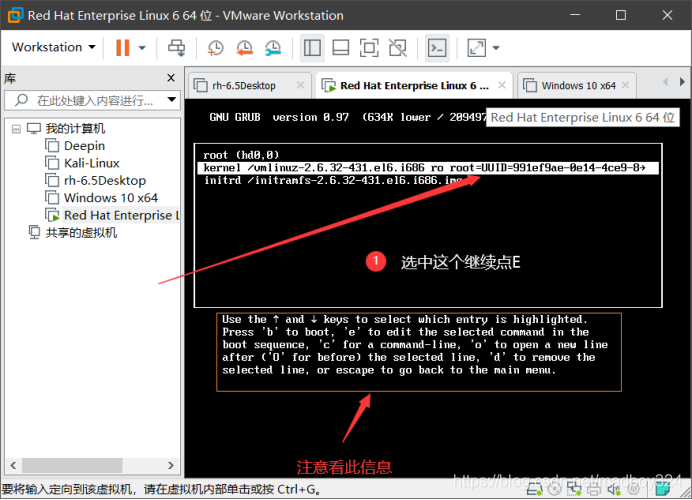Toggle the thumbnail bar view icon
Image resolution: width=692 pixels, height=500 pixels.
click(341, 48)
